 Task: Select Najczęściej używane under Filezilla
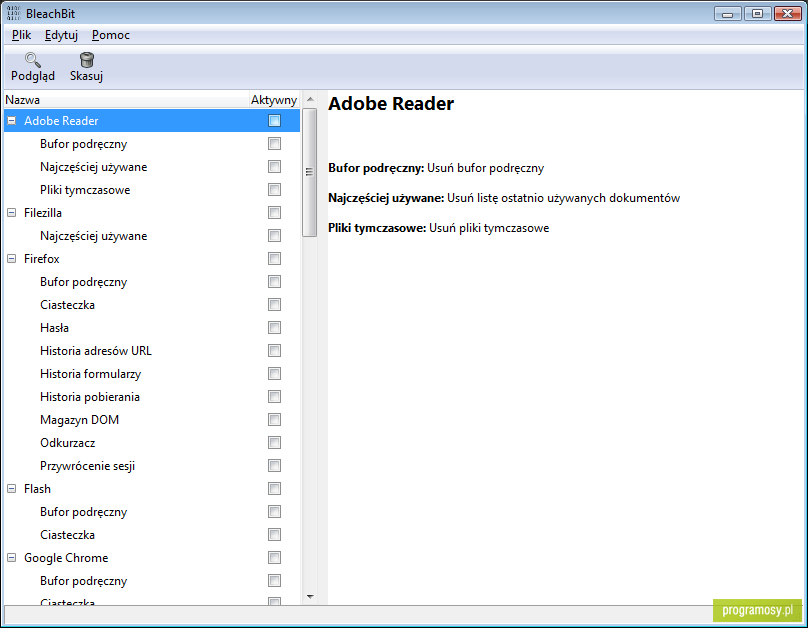152,236
